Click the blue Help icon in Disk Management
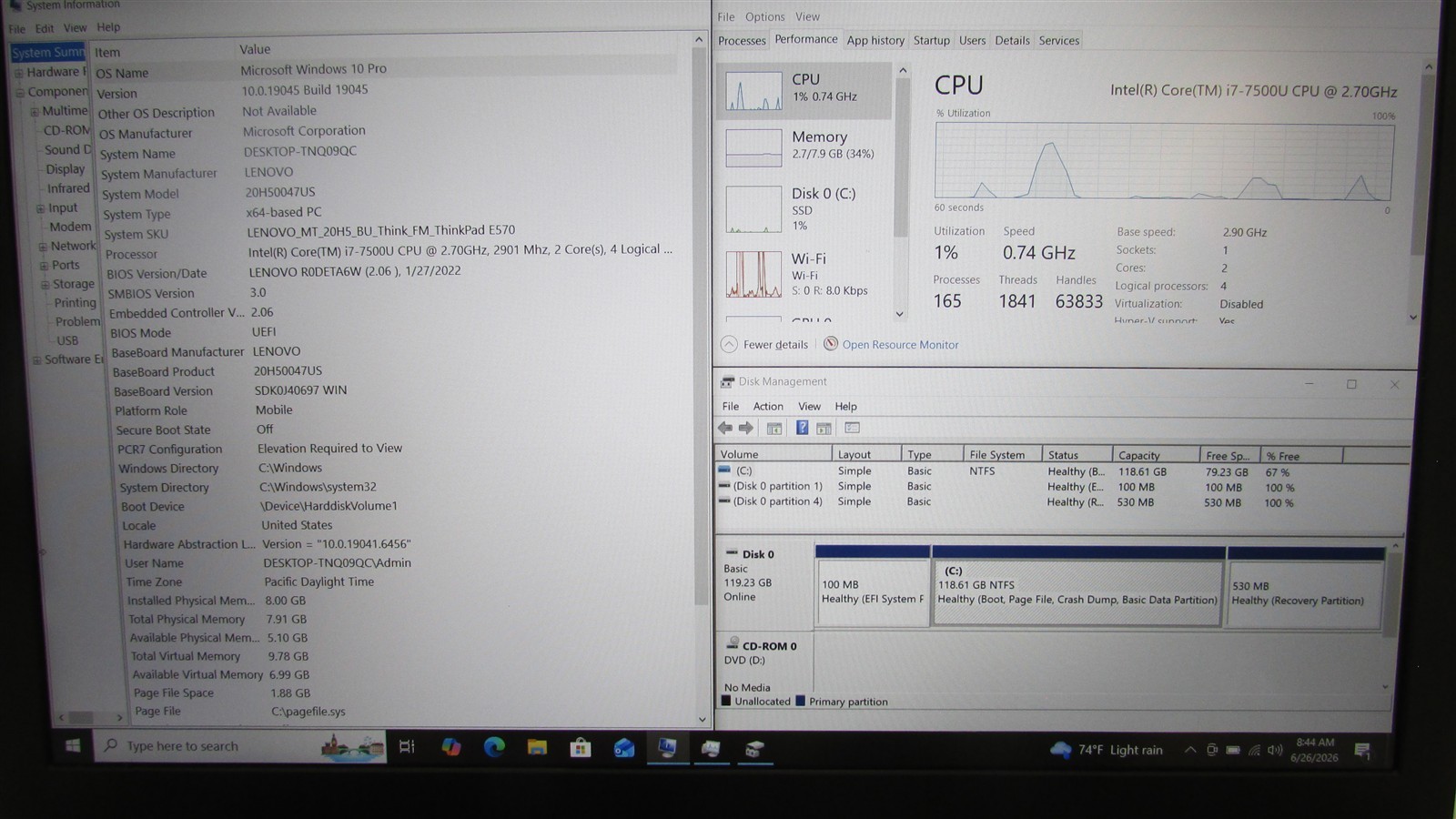 [x=802, y=428]
